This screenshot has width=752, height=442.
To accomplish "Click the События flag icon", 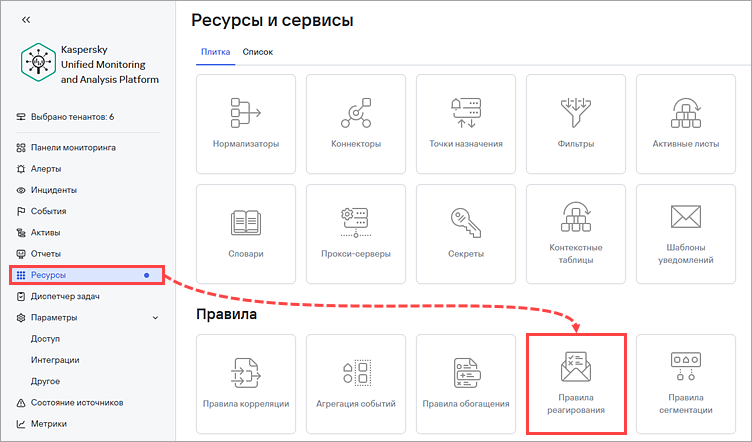I will coord(21,211).
